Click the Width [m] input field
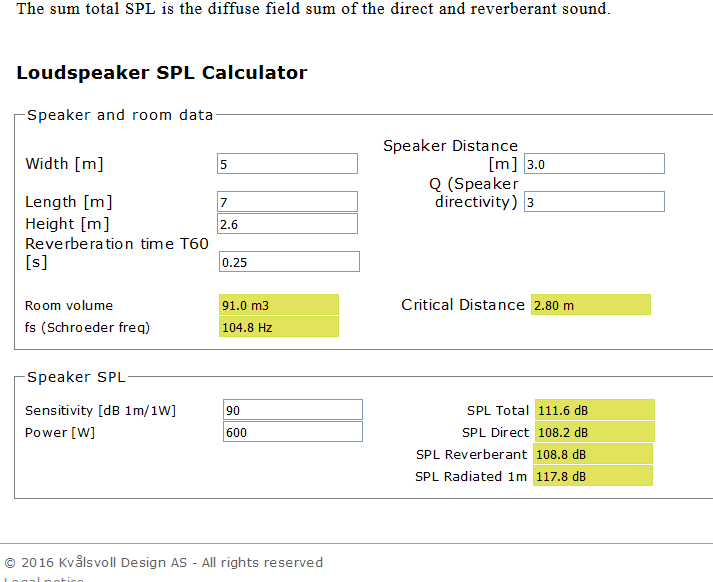 point(287,164)
